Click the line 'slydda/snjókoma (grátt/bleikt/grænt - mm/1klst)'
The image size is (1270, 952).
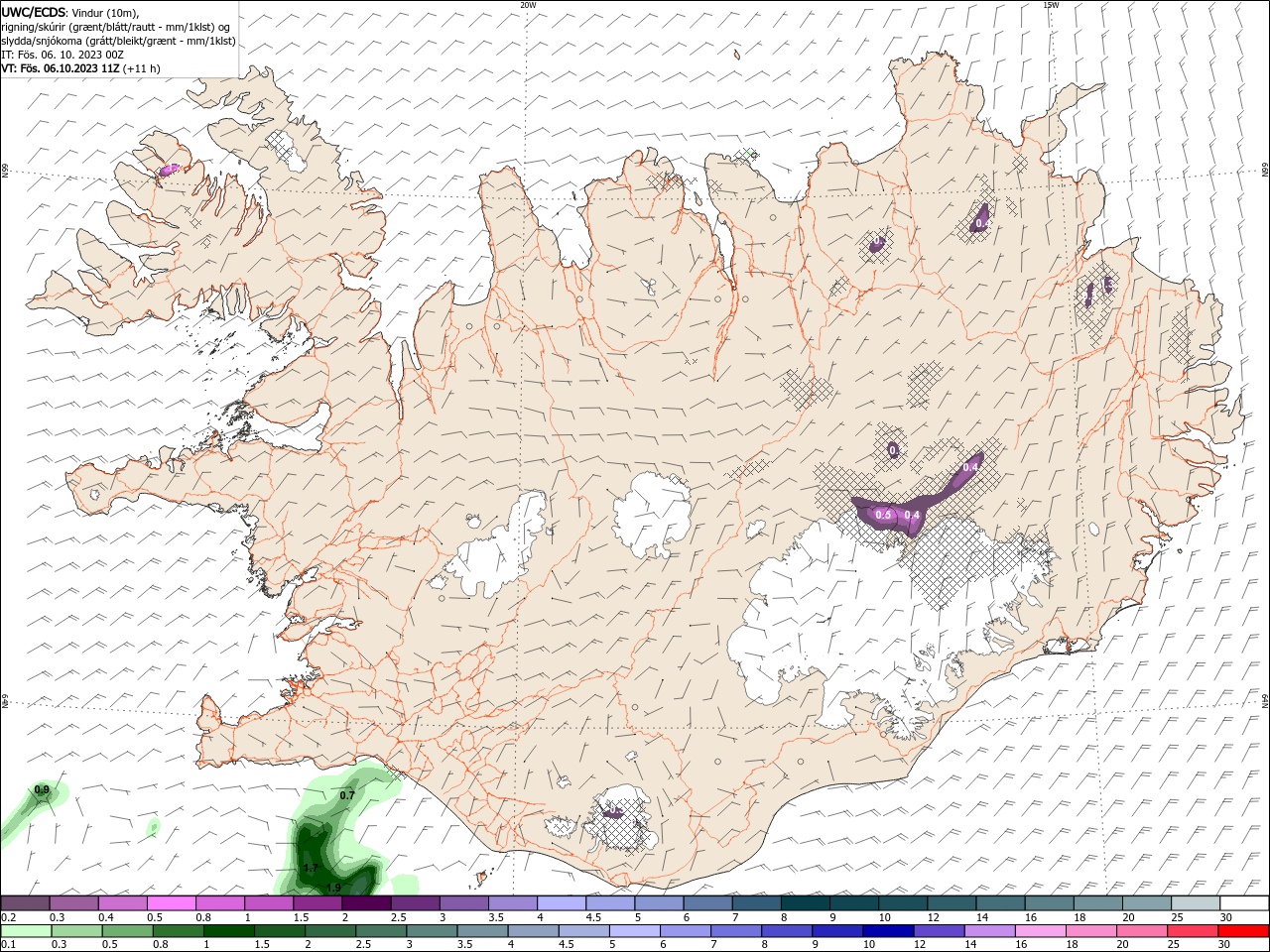pos(118,41)
